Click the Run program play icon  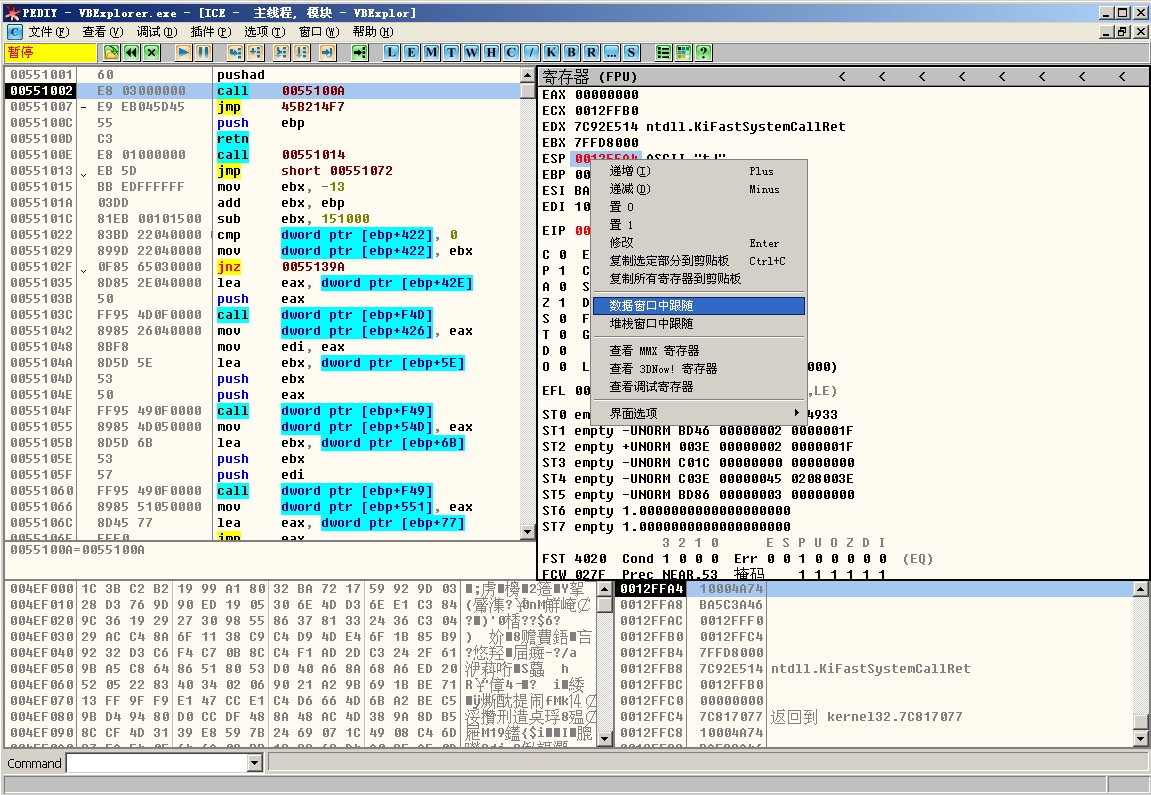(x=184, y=52)
